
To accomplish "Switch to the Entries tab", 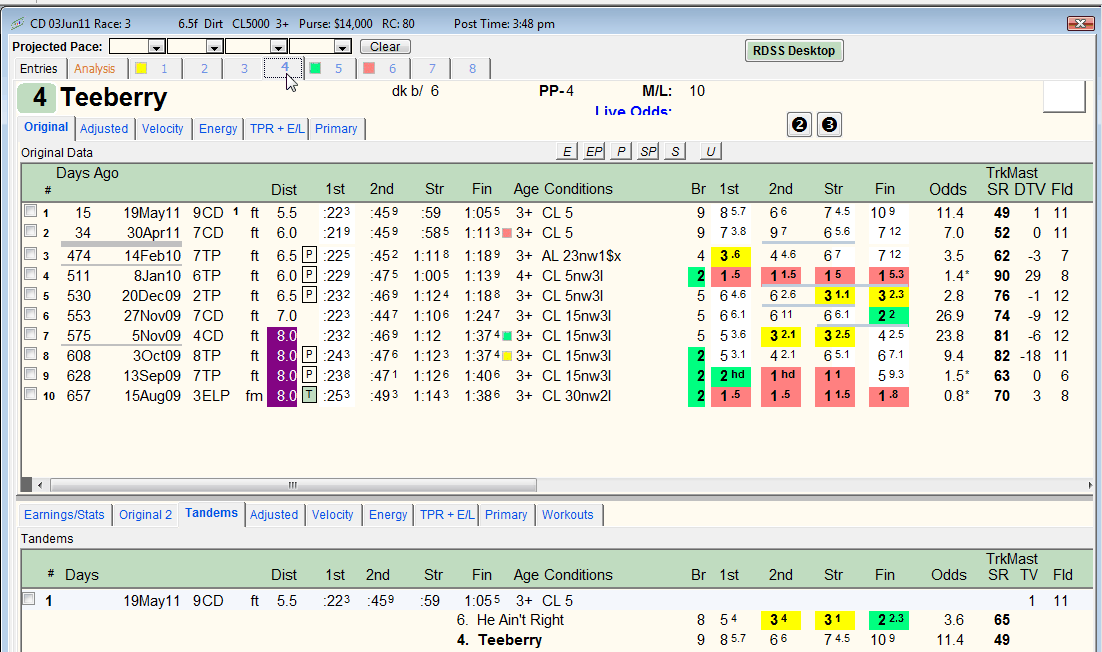I will click(x=39, y=69).
